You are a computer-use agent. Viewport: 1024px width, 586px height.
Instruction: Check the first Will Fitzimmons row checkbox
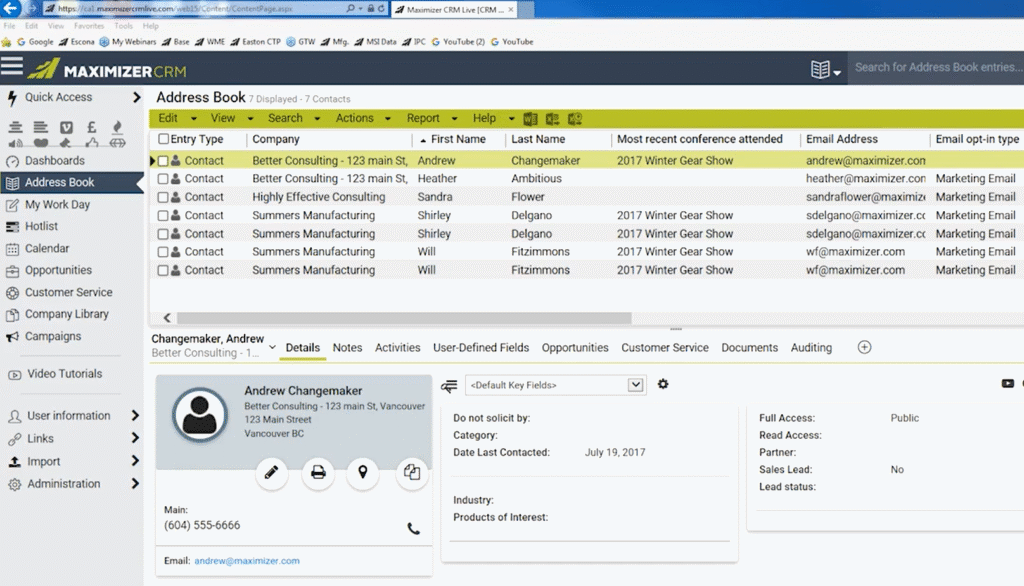163,252
